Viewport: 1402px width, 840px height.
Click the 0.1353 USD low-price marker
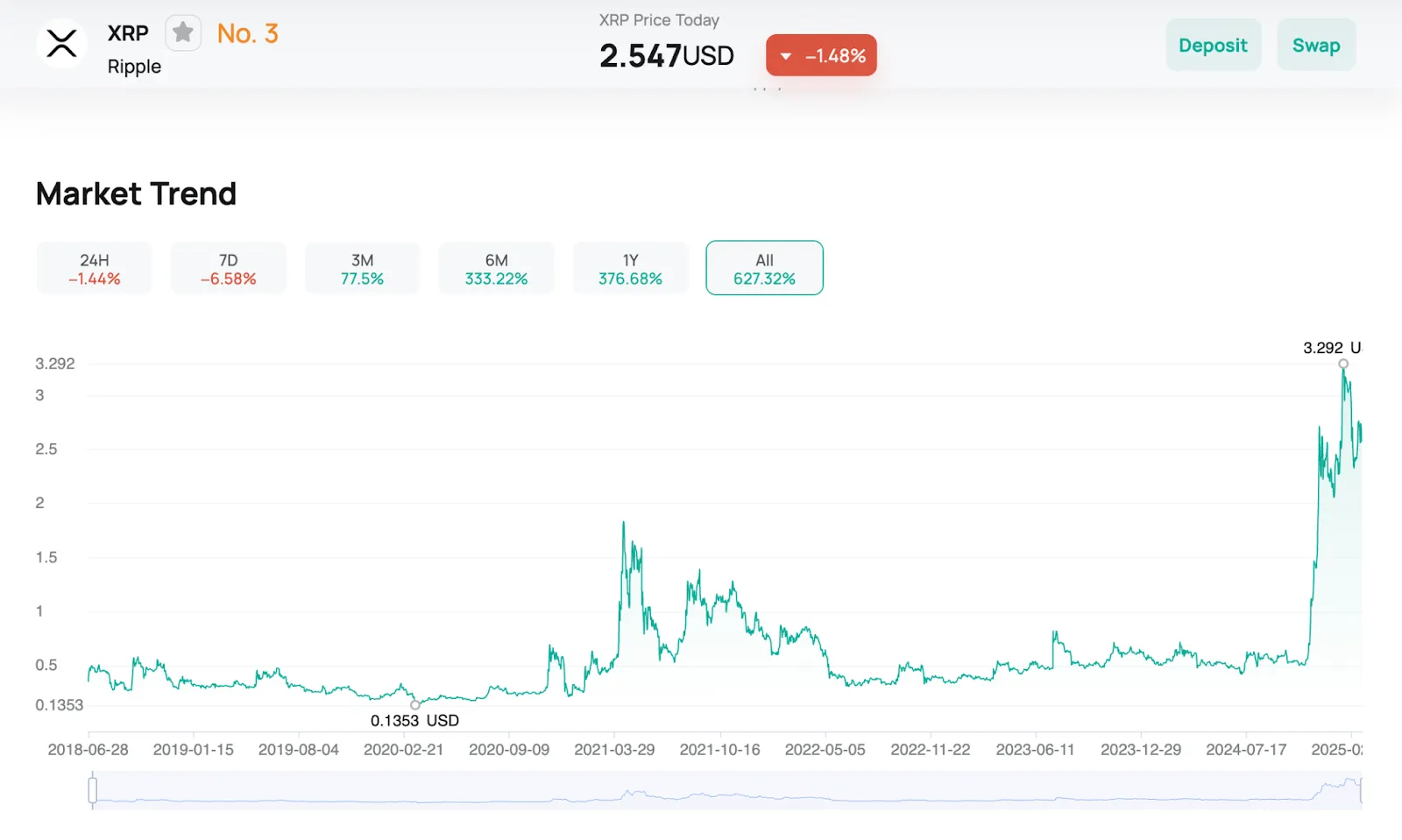click(x=414, y=720)
